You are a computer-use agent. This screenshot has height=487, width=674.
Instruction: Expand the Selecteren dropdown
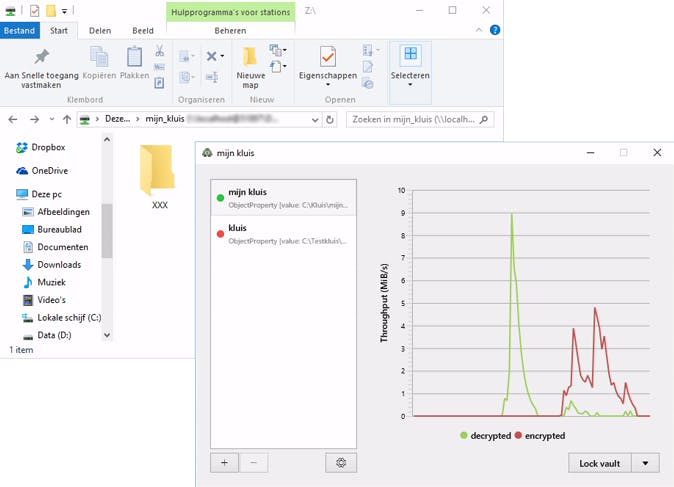coord(410,85)
